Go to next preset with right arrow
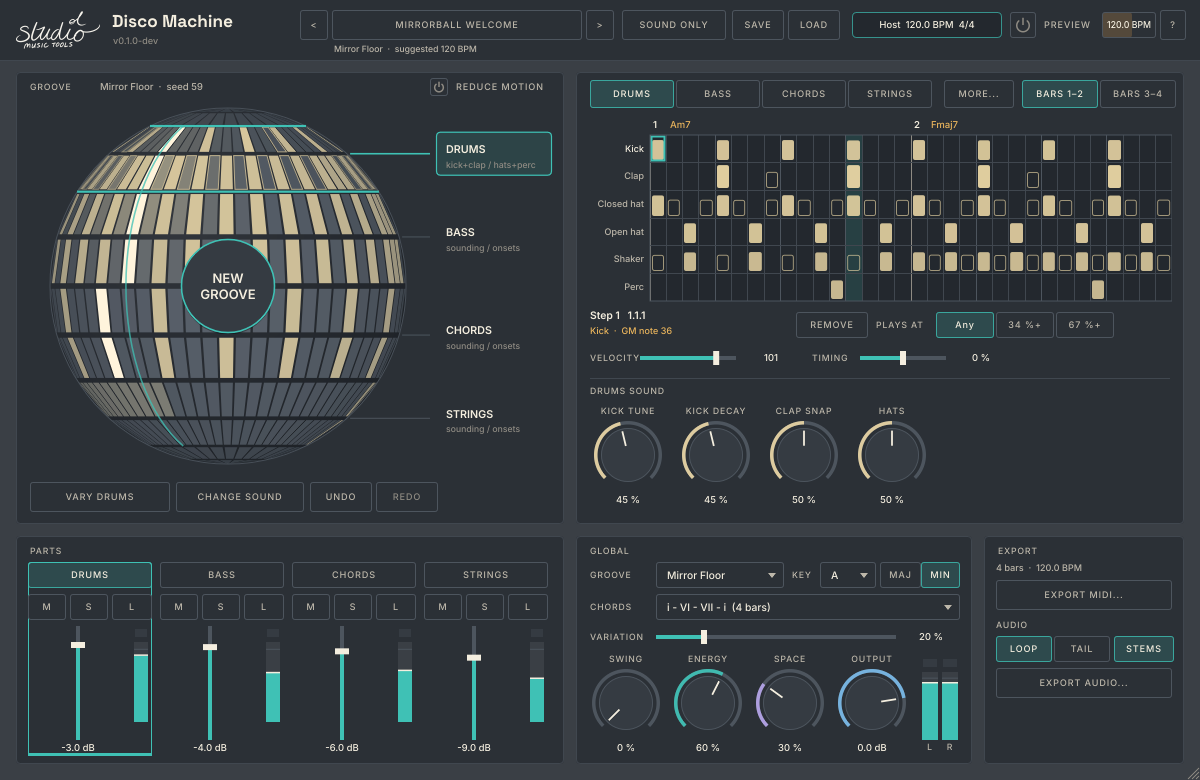 [x=600, y=25]
